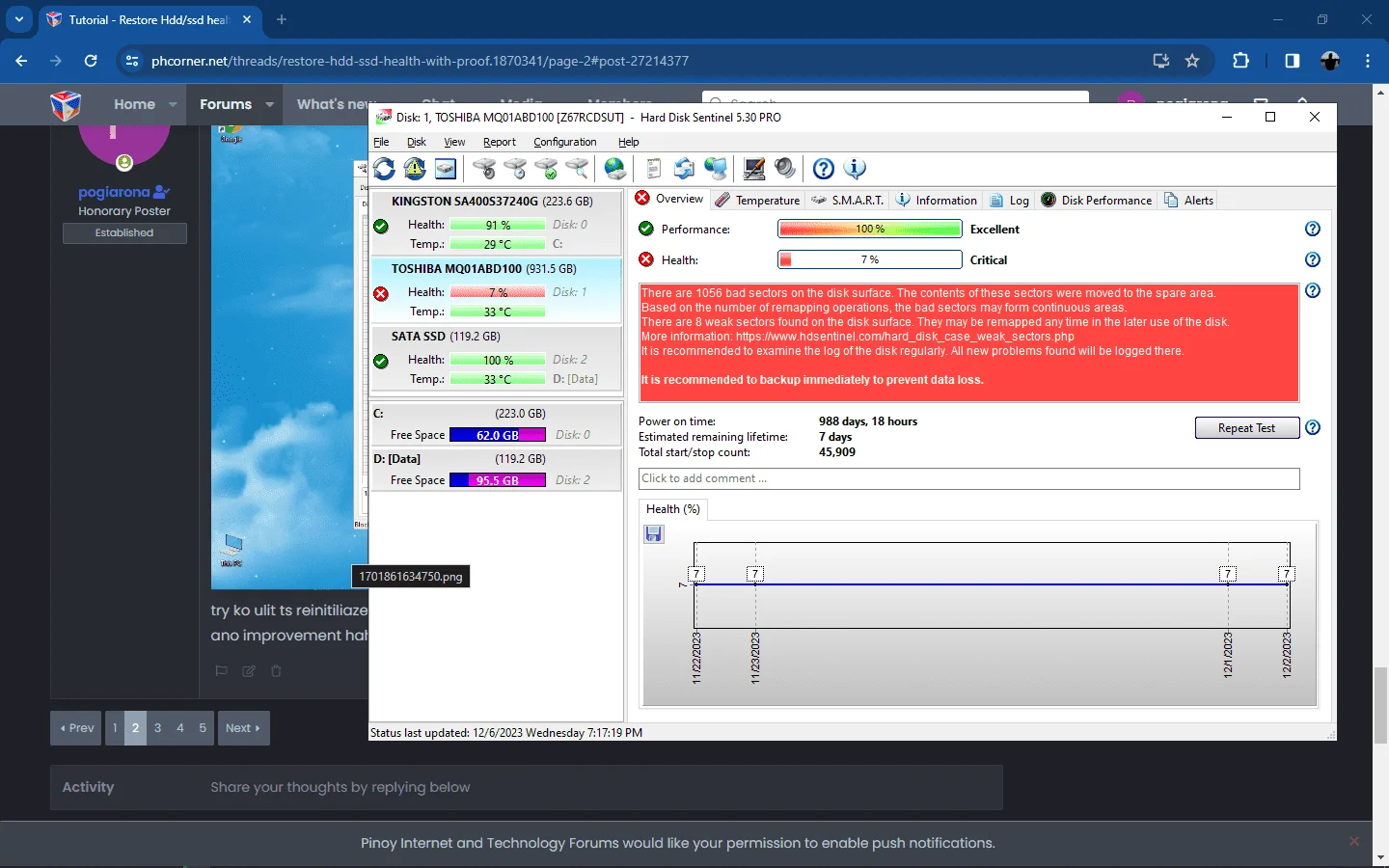
Task: Open the File menu in Hard Disk Sentinel
Action: coord(381,142)
